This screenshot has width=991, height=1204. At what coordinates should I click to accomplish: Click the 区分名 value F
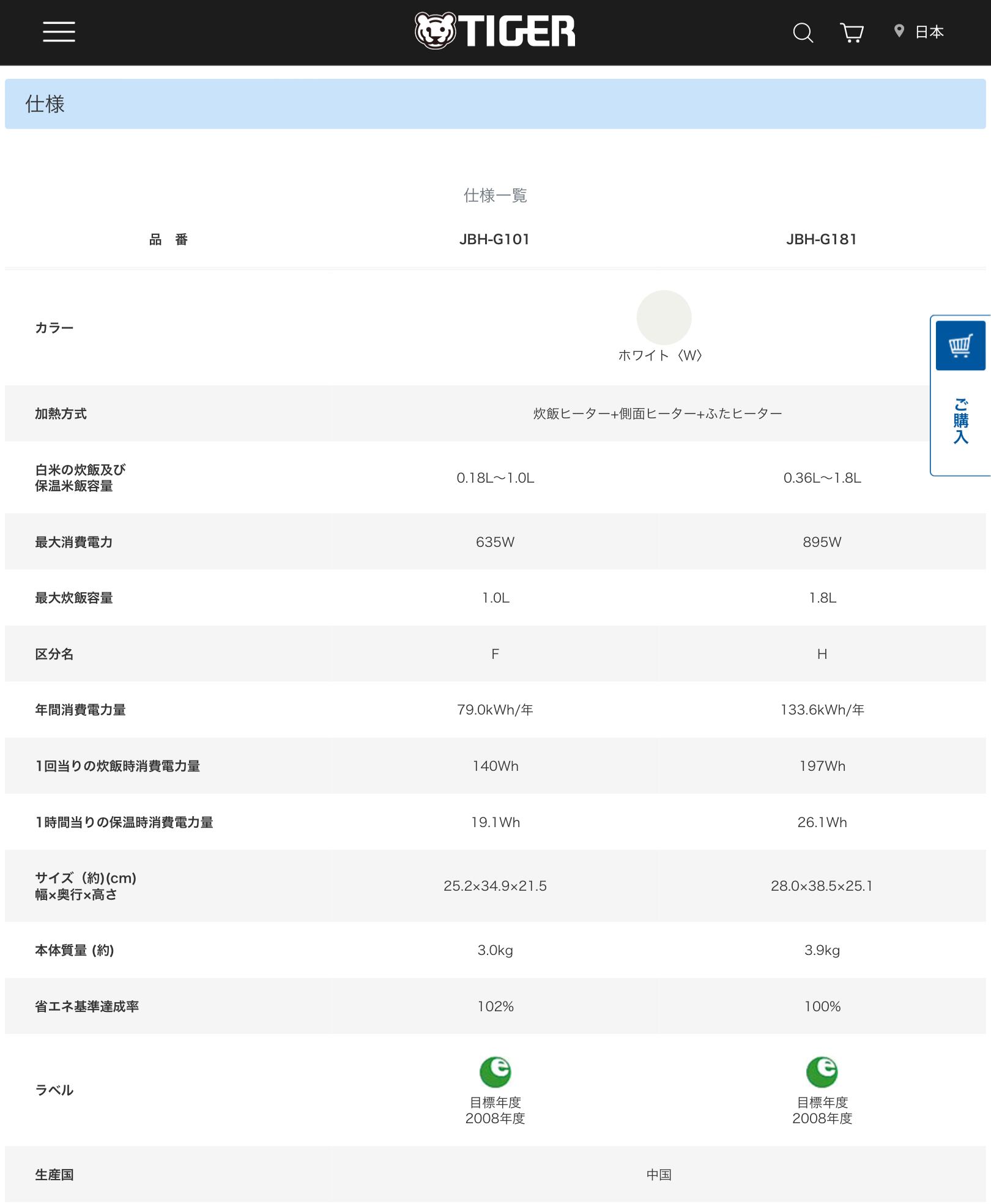(x=495, y=654)
